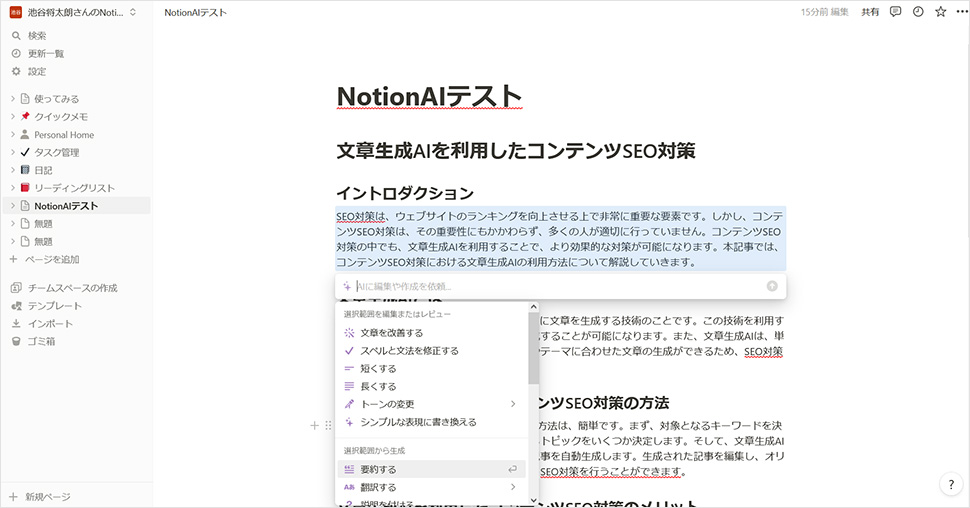Open the three-dot page menu
The image size is (970, 508).
pyautogui.click(x=961, y=12)
